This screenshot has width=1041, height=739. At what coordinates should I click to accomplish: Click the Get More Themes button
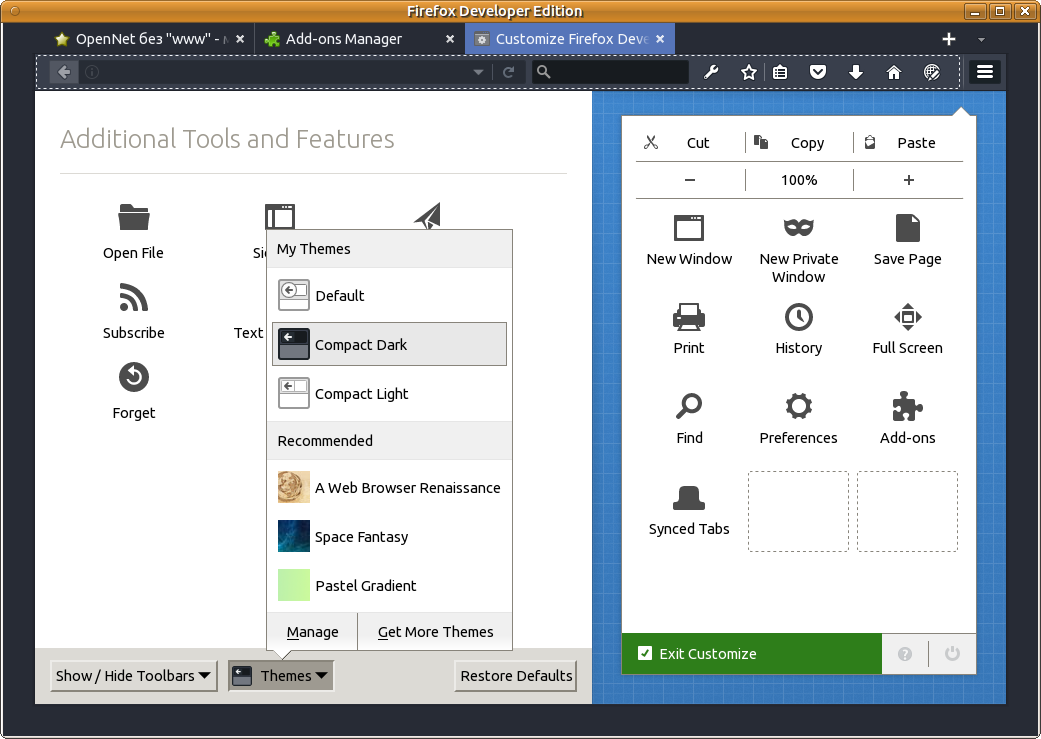(x=435, y=632)
